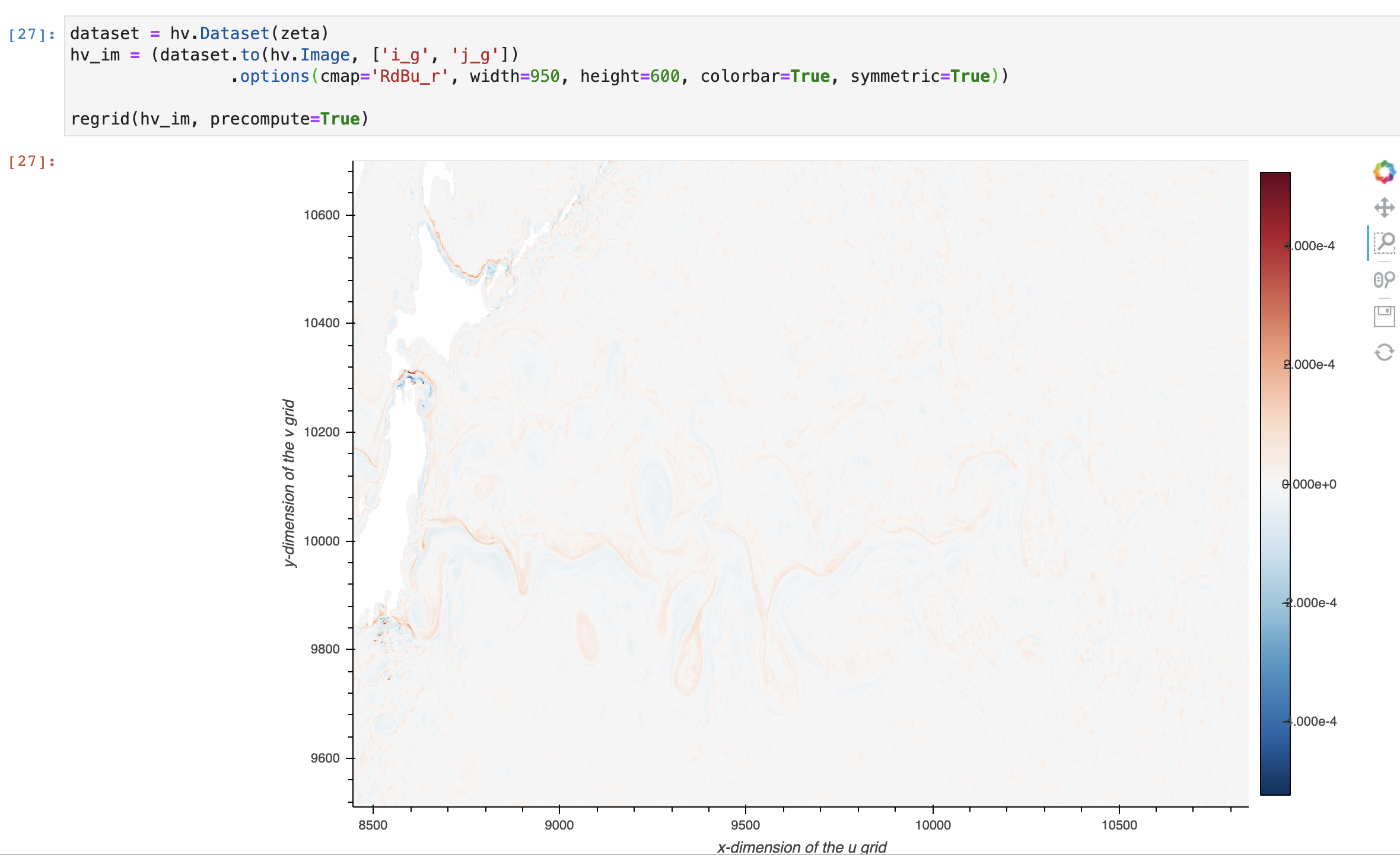Select the Box Zoom tool
Image resolution: width=1400 pixels, height=855 pixels.
1384,243
